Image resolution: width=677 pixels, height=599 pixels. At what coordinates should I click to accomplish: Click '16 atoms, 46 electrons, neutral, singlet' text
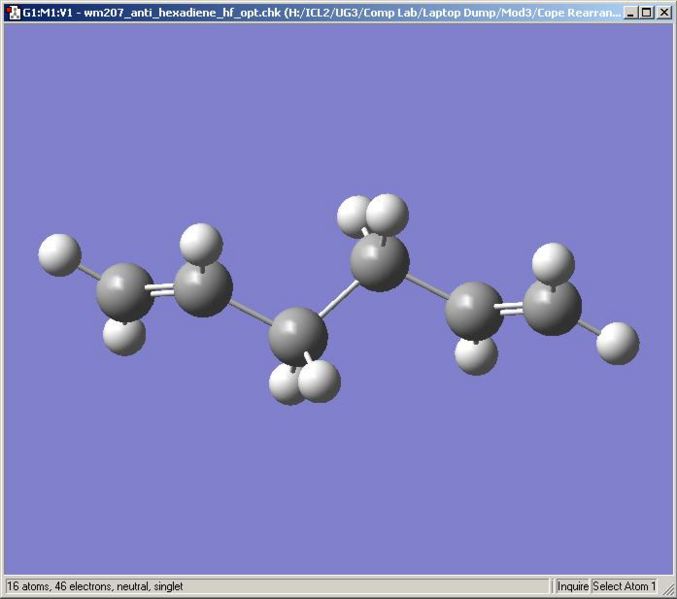[x=95, y=586]
